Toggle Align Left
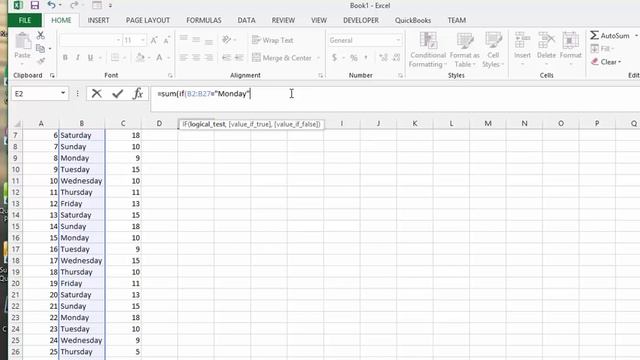 pos(184,58)
